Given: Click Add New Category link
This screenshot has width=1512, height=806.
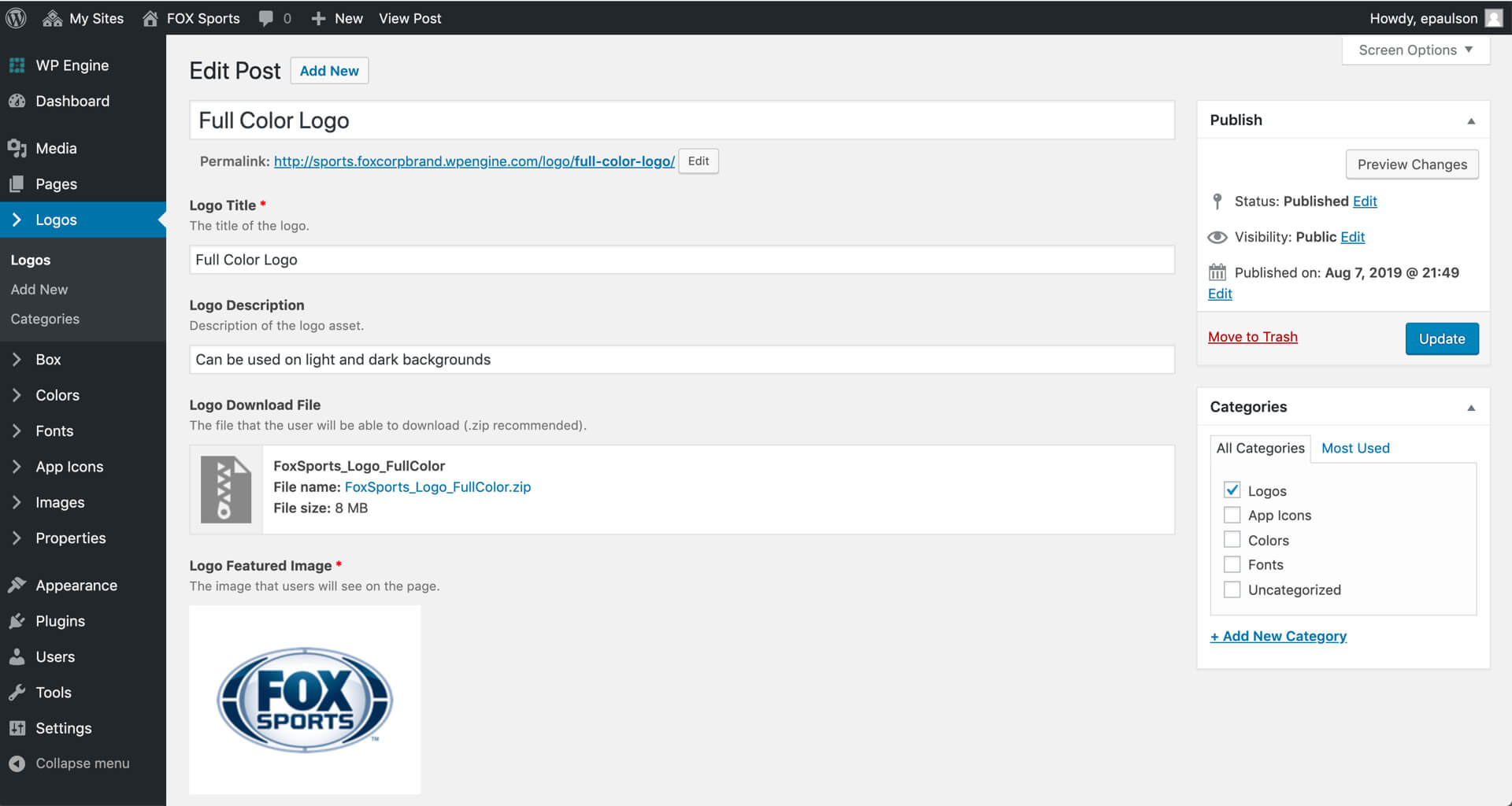Looking at the screenshot, I should [x=1278, y=636].
